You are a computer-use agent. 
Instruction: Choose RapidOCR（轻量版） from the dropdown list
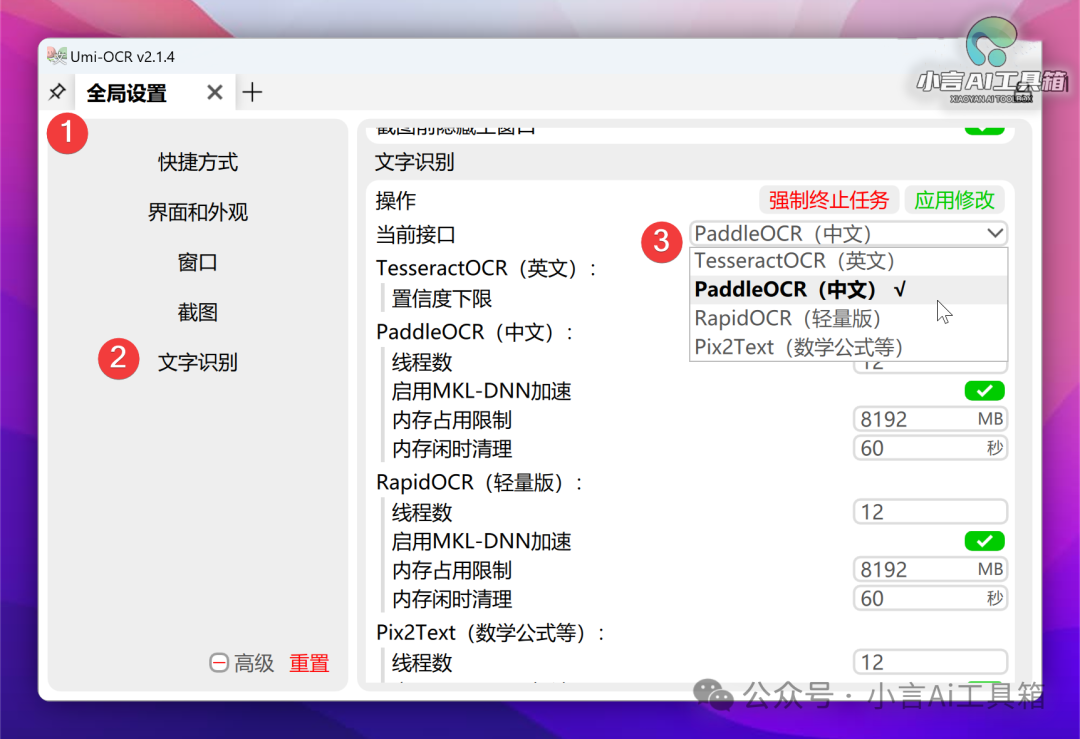pyautogui.click(x=849, y=319)
